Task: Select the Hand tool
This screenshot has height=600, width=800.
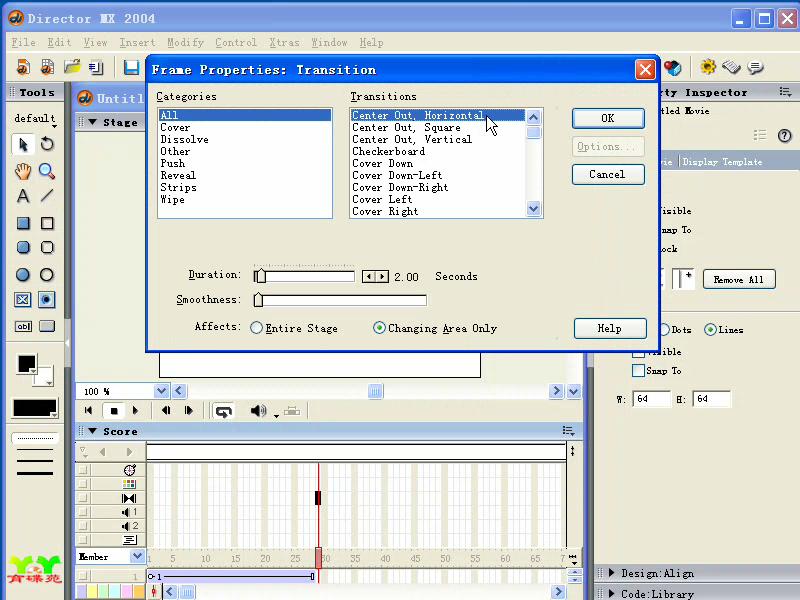Action: [23, 171]
